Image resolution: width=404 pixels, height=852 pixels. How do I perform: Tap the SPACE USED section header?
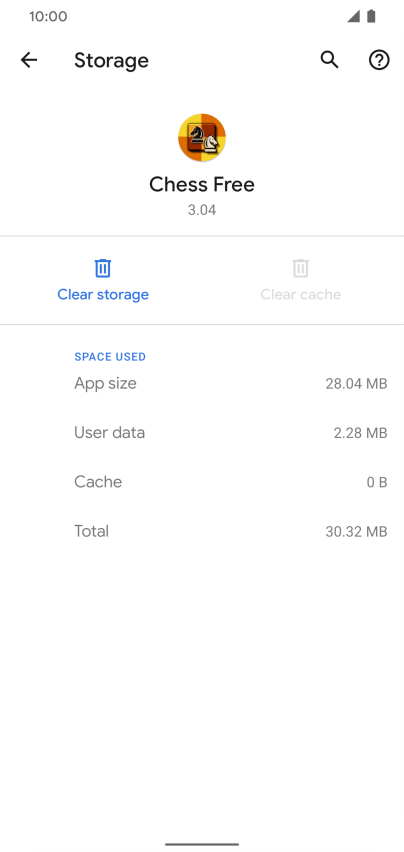tap(110, 357)
